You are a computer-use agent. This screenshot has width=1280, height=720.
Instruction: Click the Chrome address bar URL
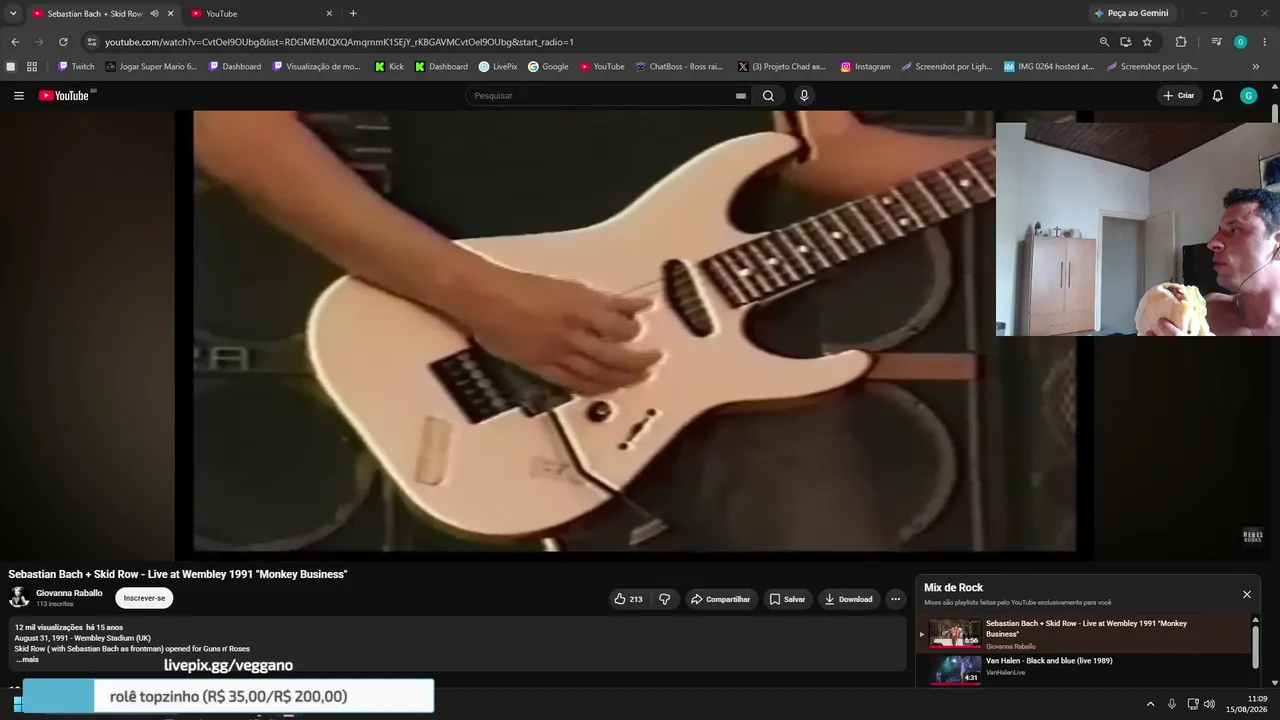click(x=339, y=42)
